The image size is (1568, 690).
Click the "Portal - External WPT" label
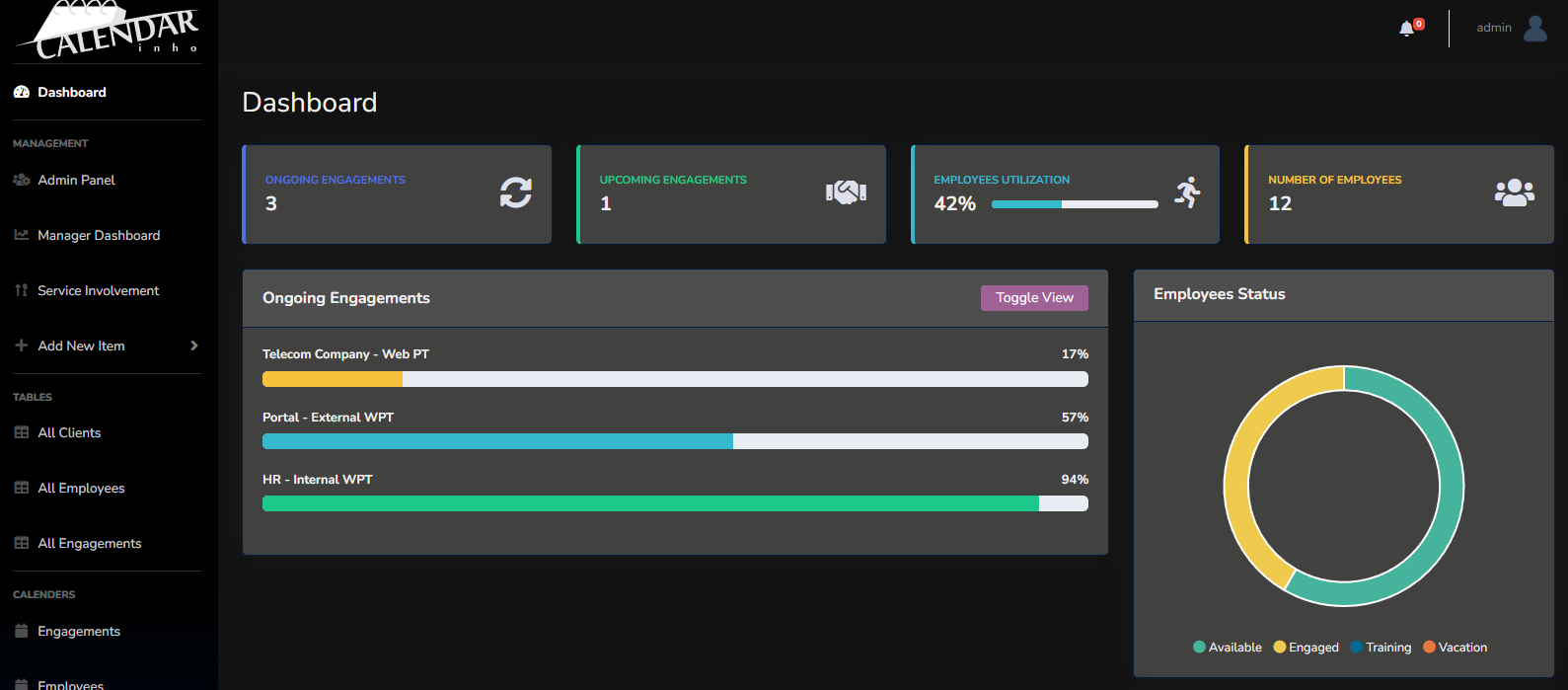point(328,418)
